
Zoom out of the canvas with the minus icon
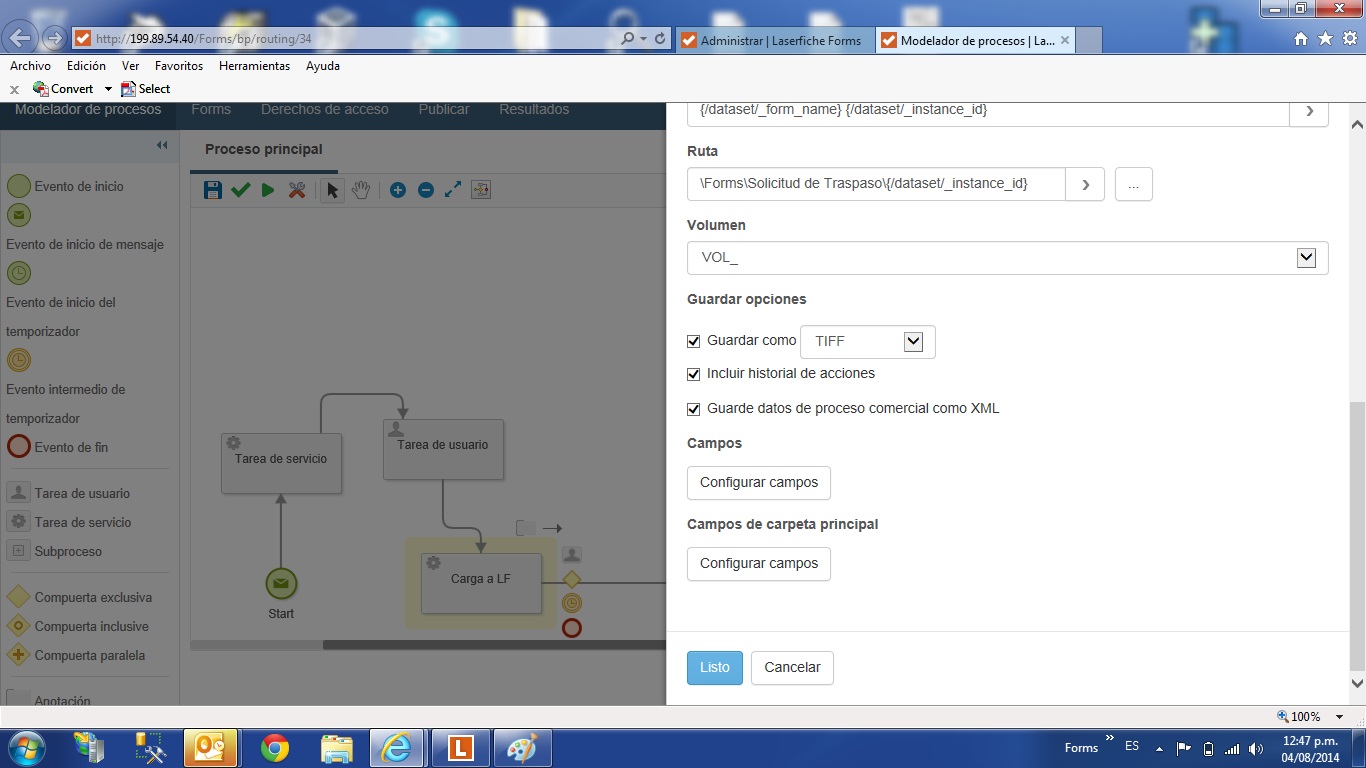pos(426,190)
